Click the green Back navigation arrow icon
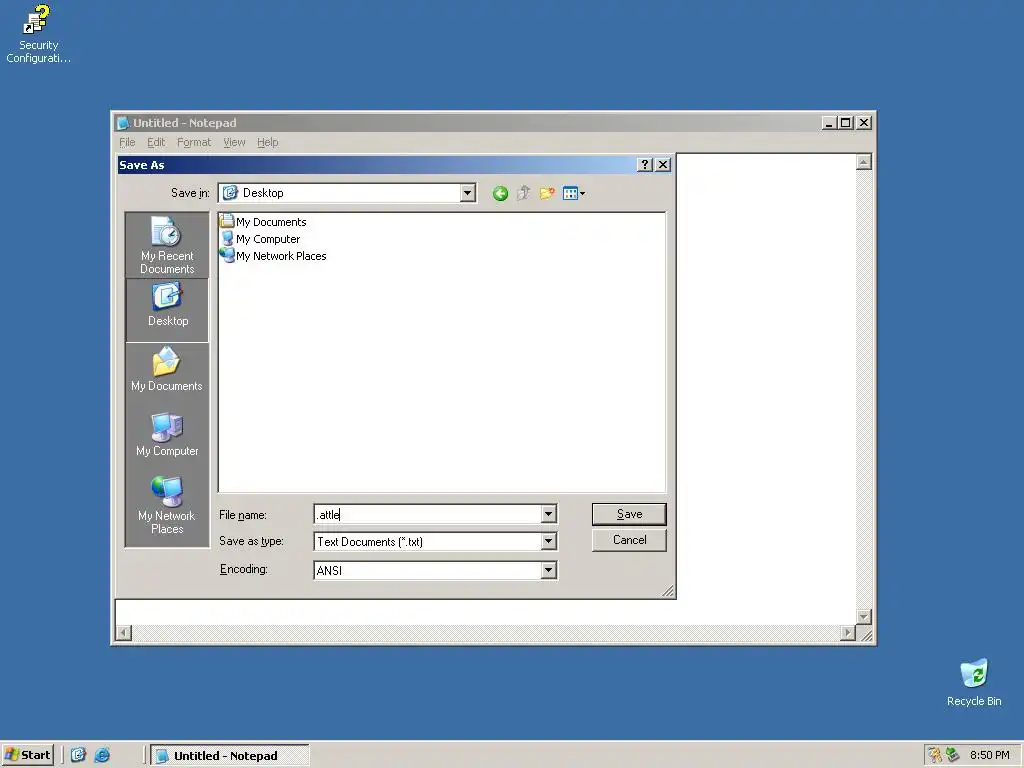This screenshot has width=1024, height=768. click(x=500, y=193)
